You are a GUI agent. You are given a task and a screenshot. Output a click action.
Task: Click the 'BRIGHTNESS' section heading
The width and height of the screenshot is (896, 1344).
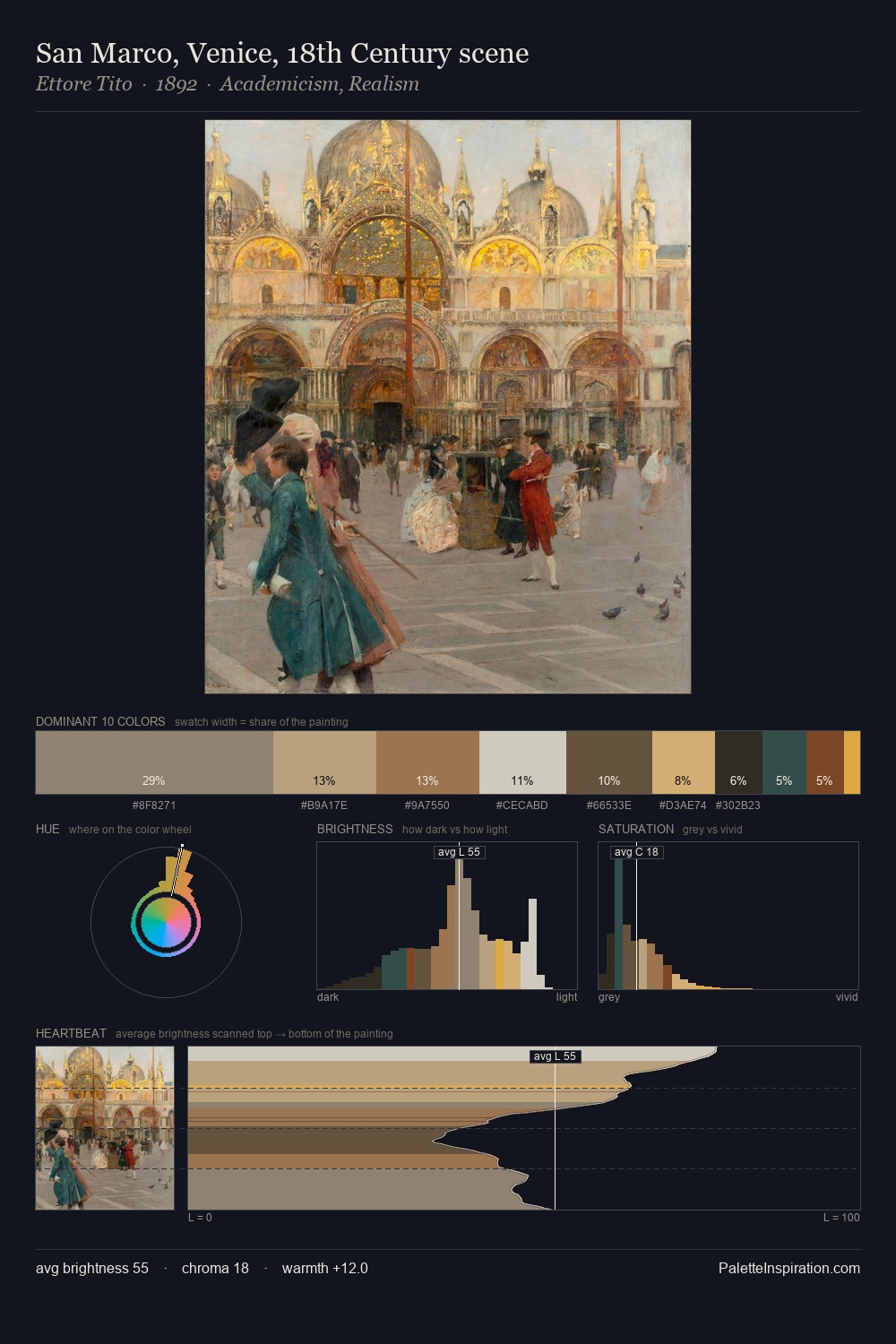coord(355,829)
